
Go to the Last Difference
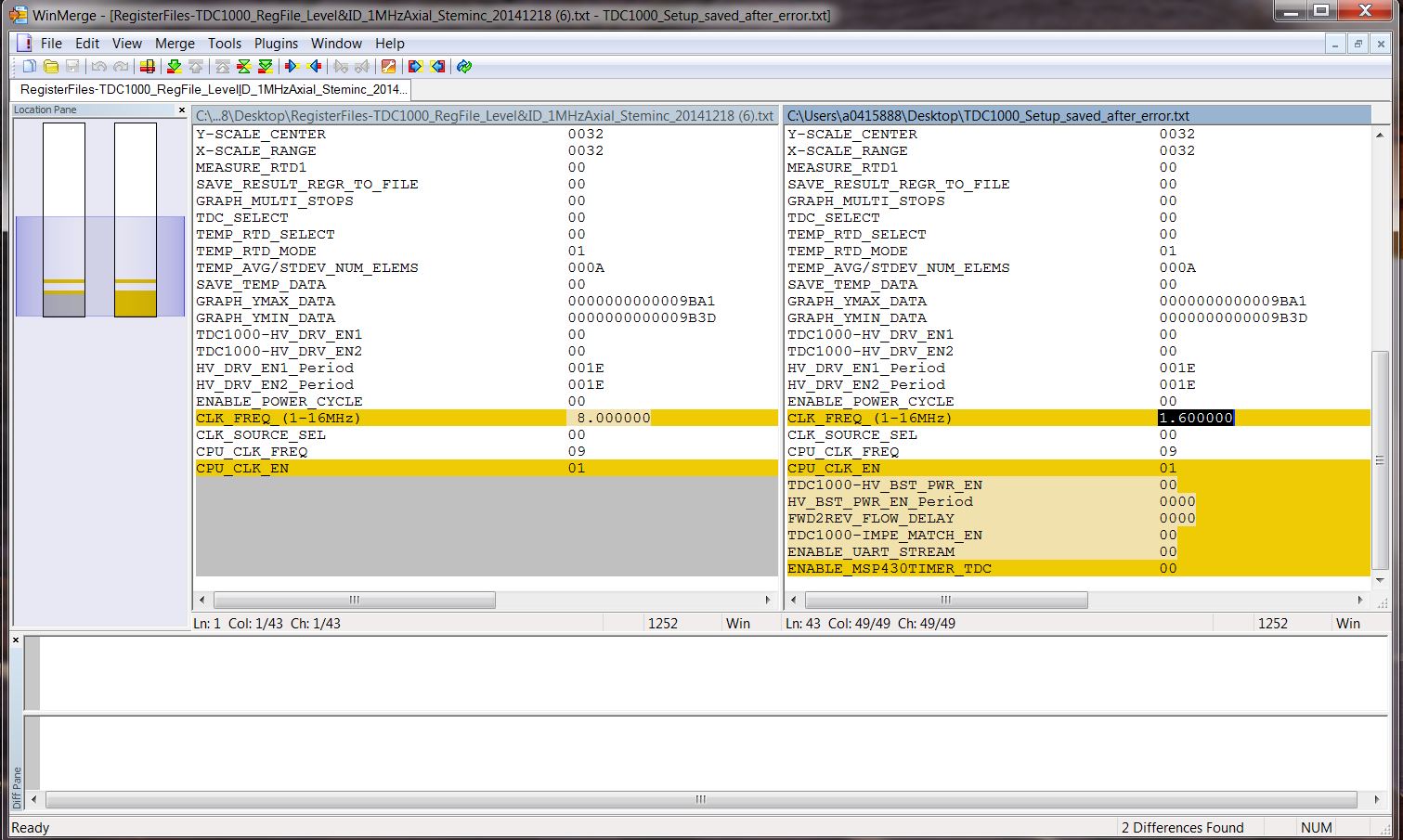tap(266, 66)
